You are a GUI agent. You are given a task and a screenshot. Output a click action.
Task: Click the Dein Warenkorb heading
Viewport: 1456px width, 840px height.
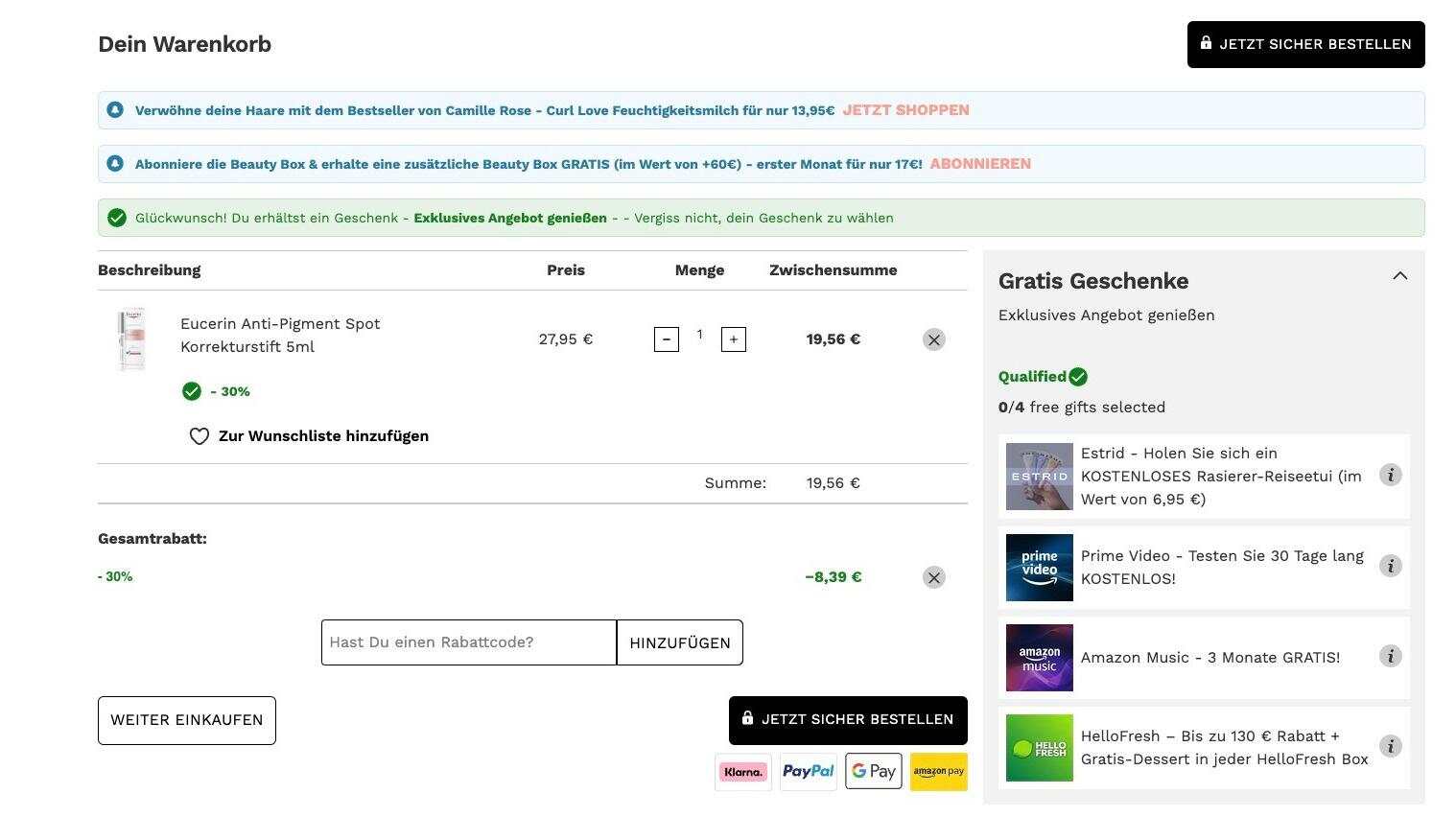point(184,44)
